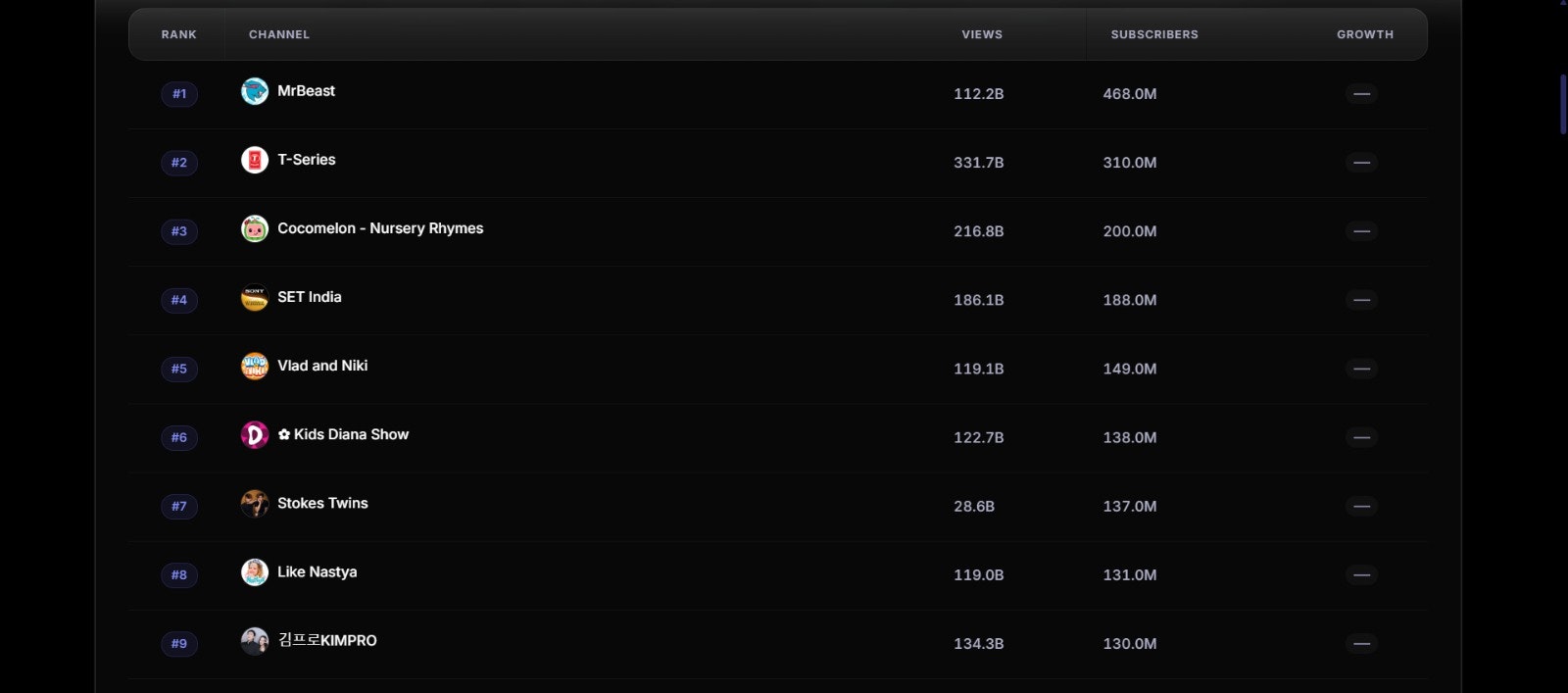Click KIMPRO growth dash indicator

pyautogui.click(x=1361, y=643)
